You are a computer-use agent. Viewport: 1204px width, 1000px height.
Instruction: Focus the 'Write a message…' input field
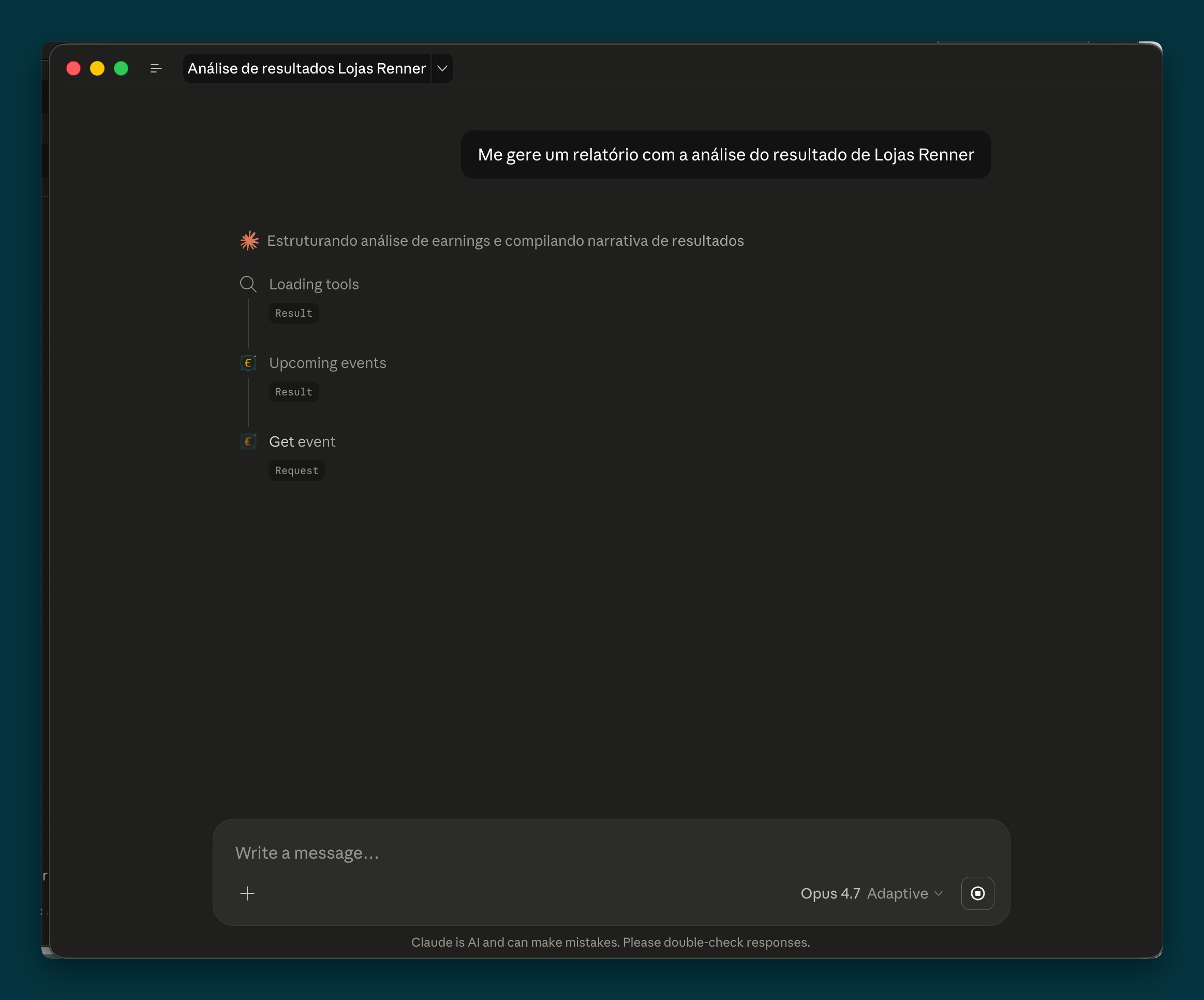[611, 852]
